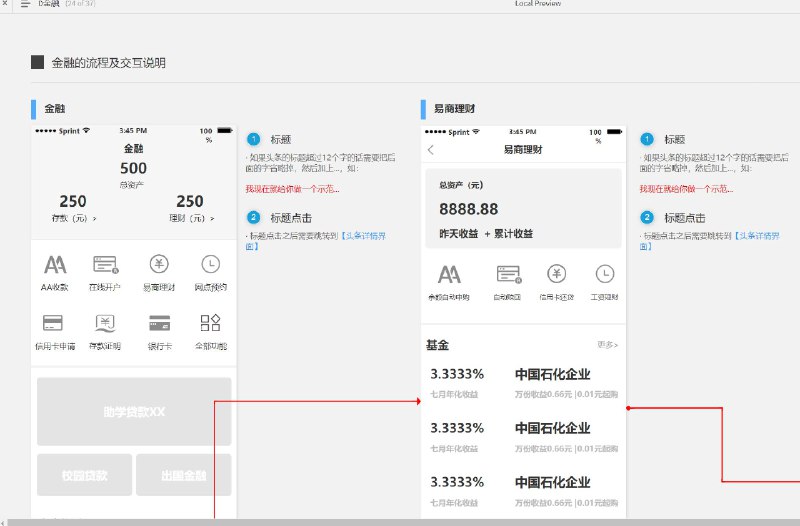Viewport: 800px width, 526px height.
Task: Tap the 银行卡 icon
Action: coord(160,323)
